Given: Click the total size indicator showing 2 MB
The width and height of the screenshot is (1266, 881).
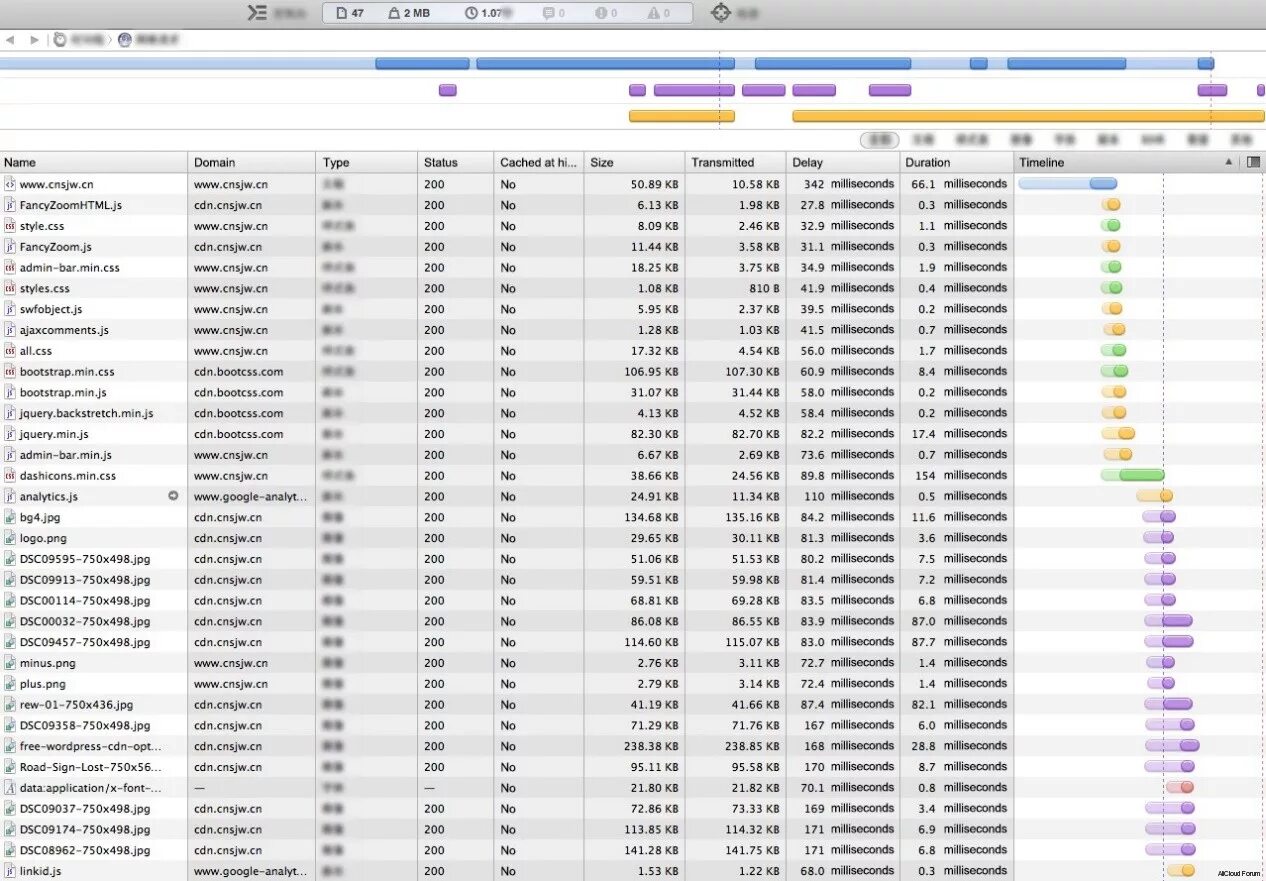Looking at the screenshot, I should click(x=409, y=13).
